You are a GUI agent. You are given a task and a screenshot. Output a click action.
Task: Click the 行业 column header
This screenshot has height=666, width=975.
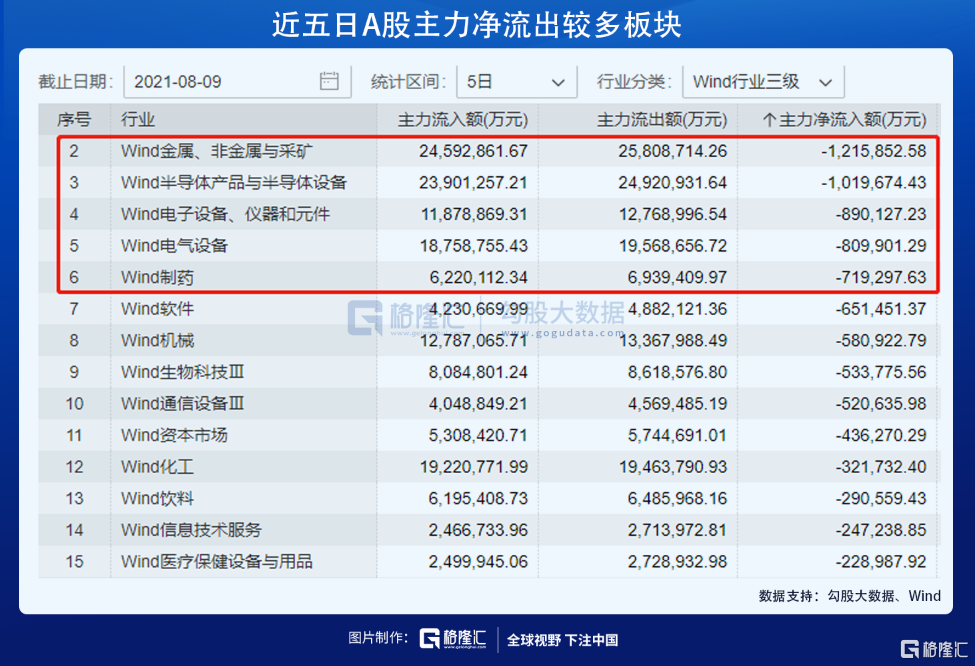[x=138, y=120]
